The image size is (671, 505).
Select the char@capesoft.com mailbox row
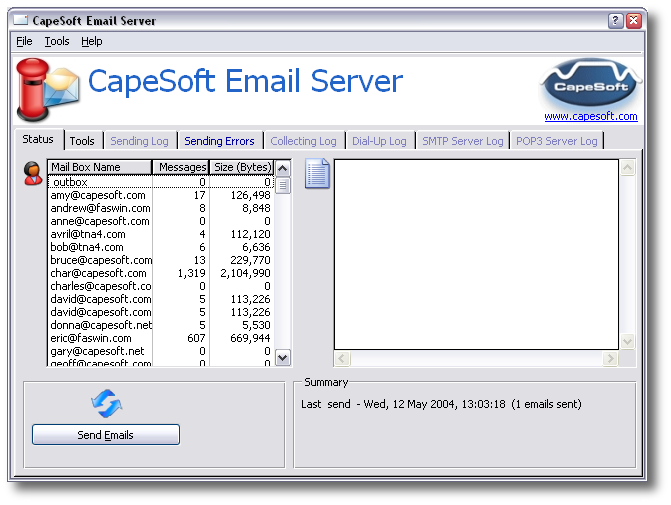pyautogui.click(x=99, y=273)
